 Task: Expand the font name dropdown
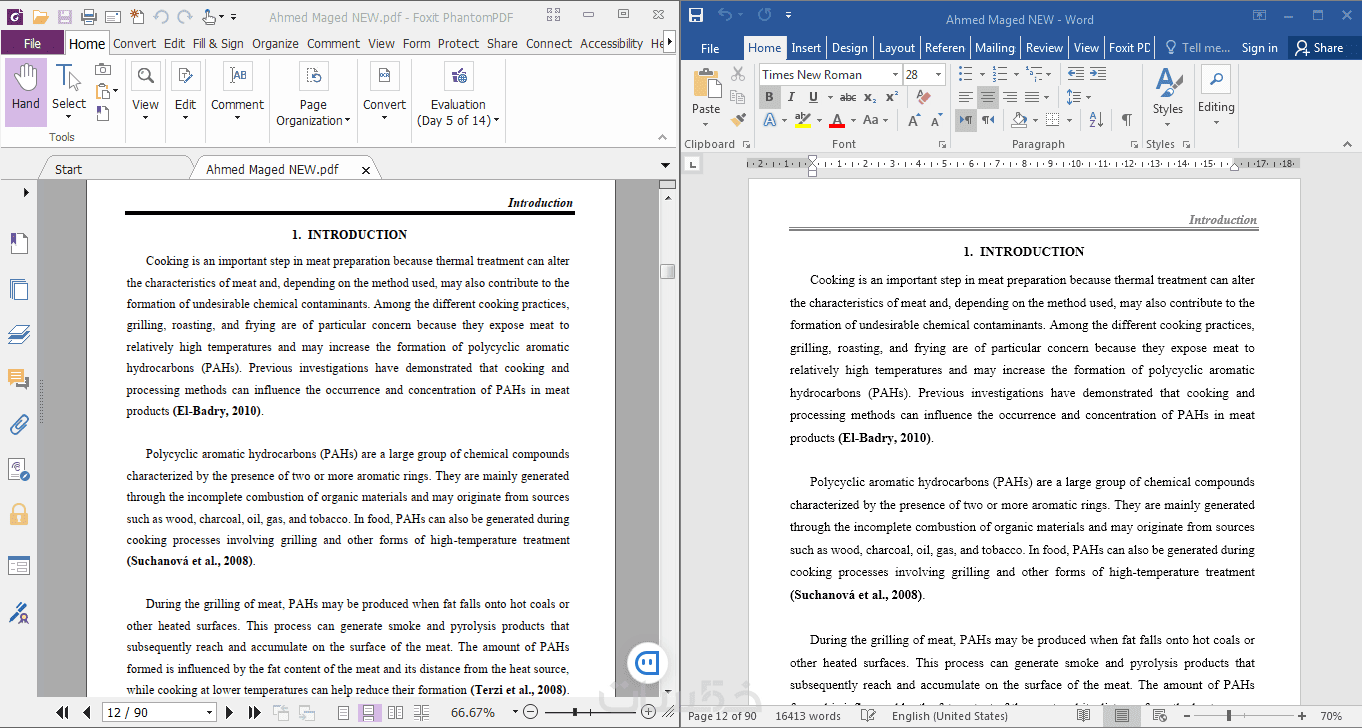coord(895,75)
